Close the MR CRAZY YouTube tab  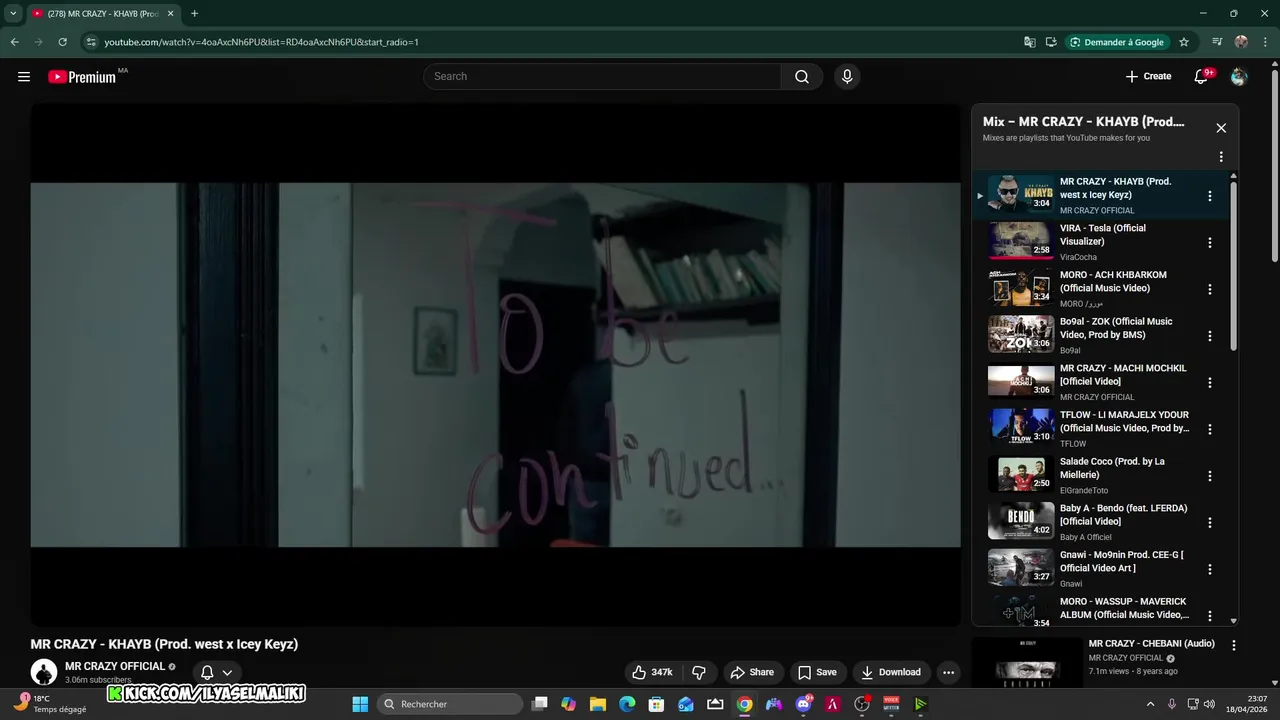tap(170, 13)
